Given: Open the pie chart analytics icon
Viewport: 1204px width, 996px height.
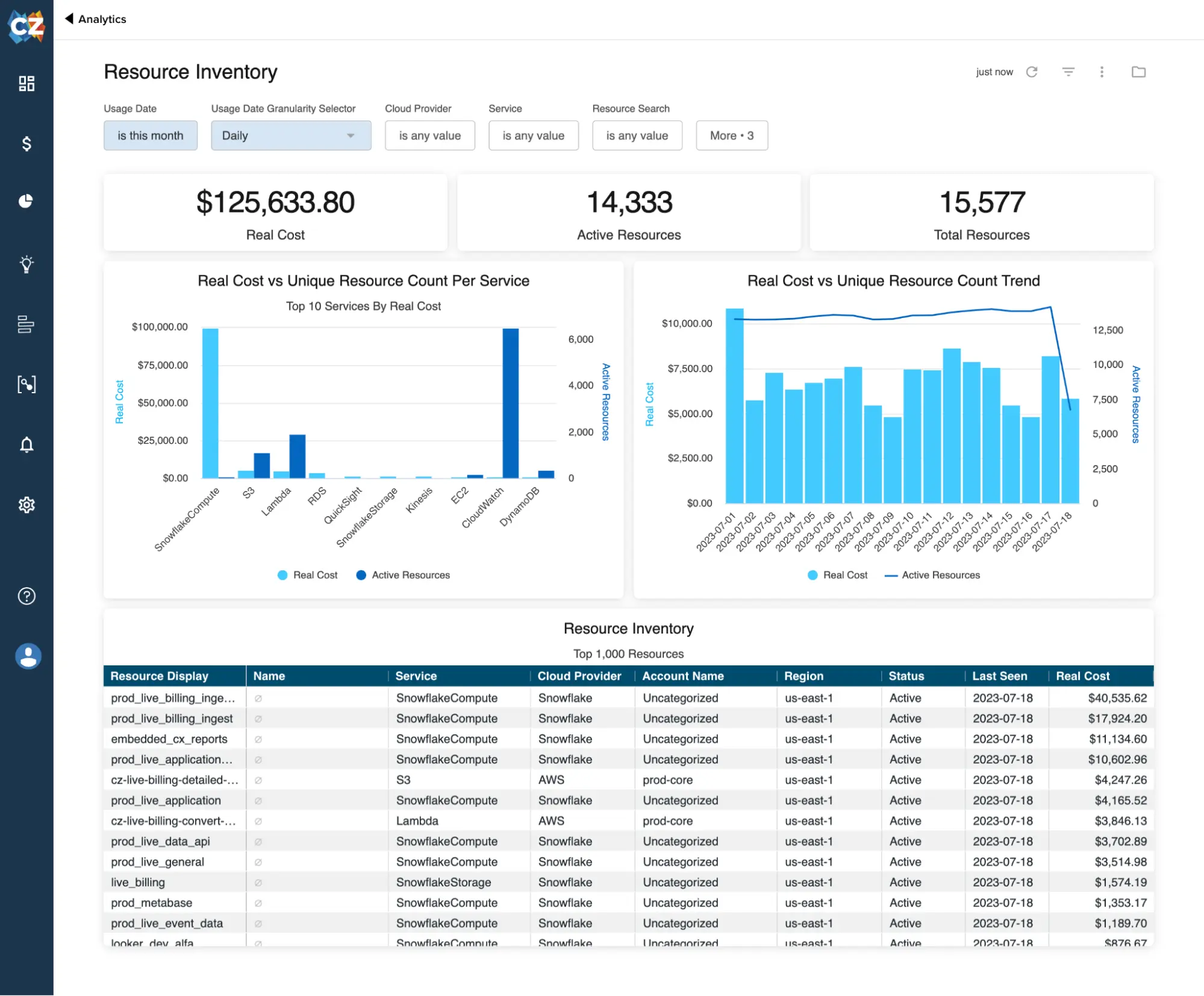Looking at the screenshot, I should click(26, 201).
